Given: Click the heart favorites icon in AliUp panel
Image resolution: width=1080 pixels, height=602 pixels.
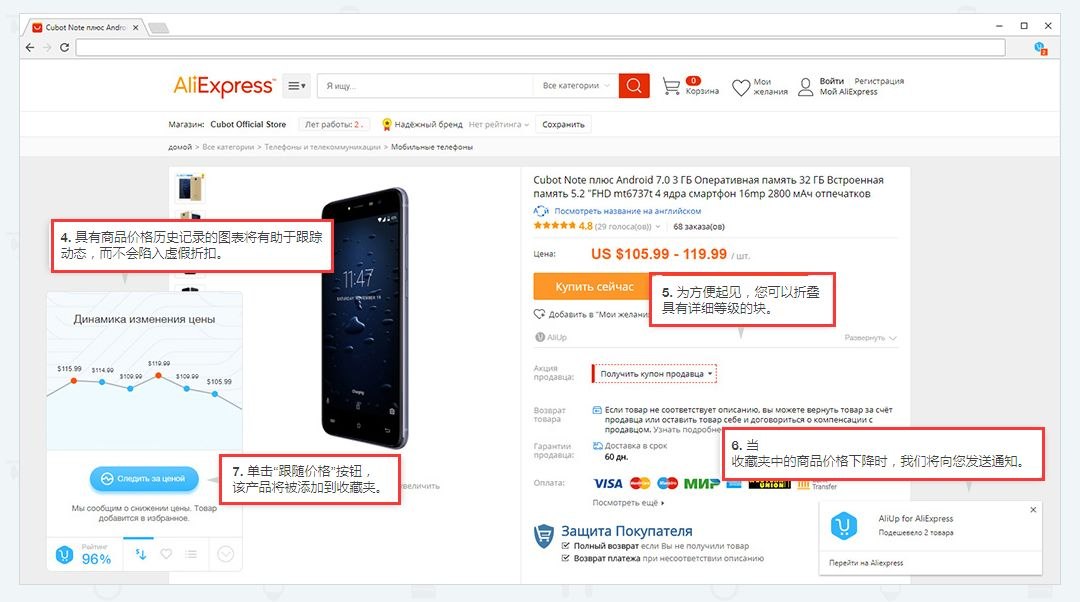Looking at the screenshot, I should 166,554.
